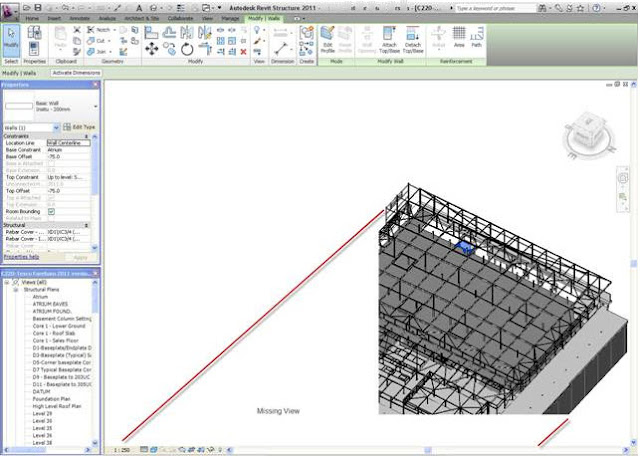Click Path reinforcement tool
Screen dimensions: 640x456
pos(476,37)
